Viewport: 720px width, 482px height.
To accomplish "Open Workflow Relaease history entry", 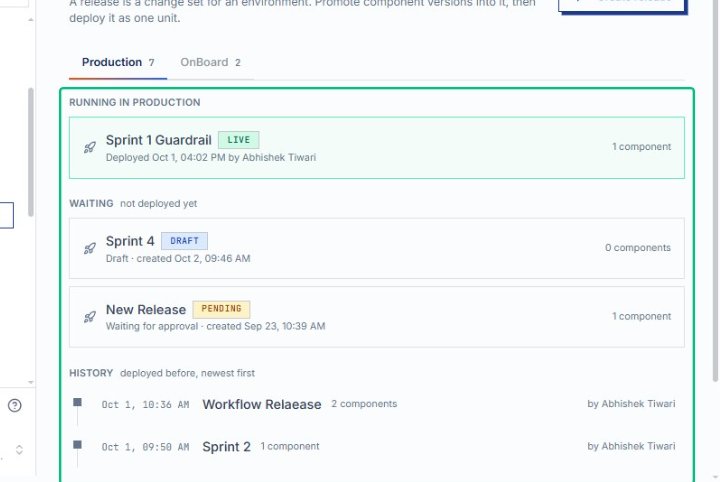I will [262, 404].
